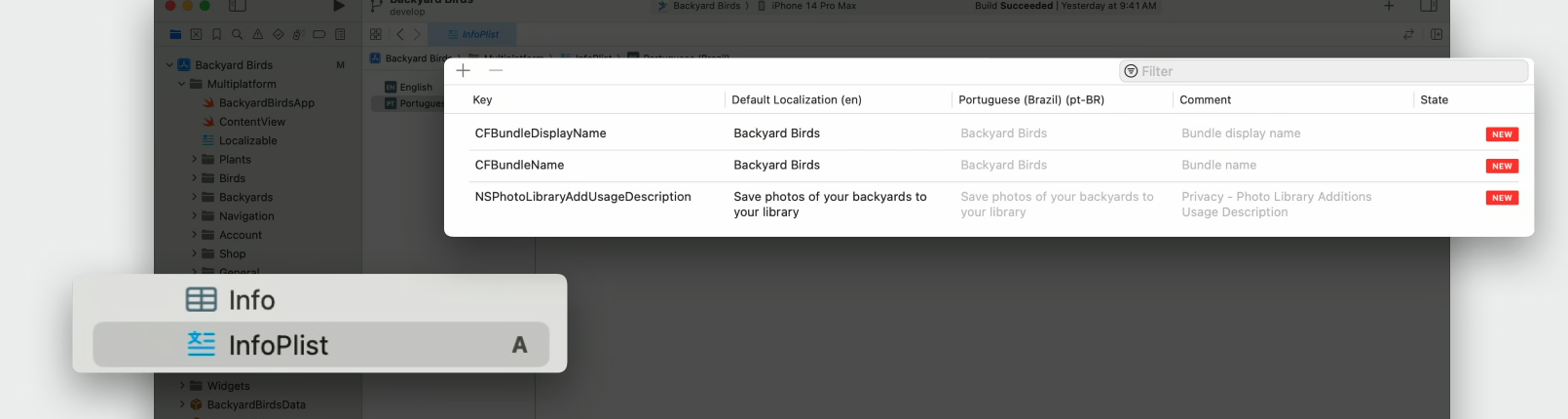Open BackyardBirdsApp swift file
1568x419 pixels.
pos(266,103)
